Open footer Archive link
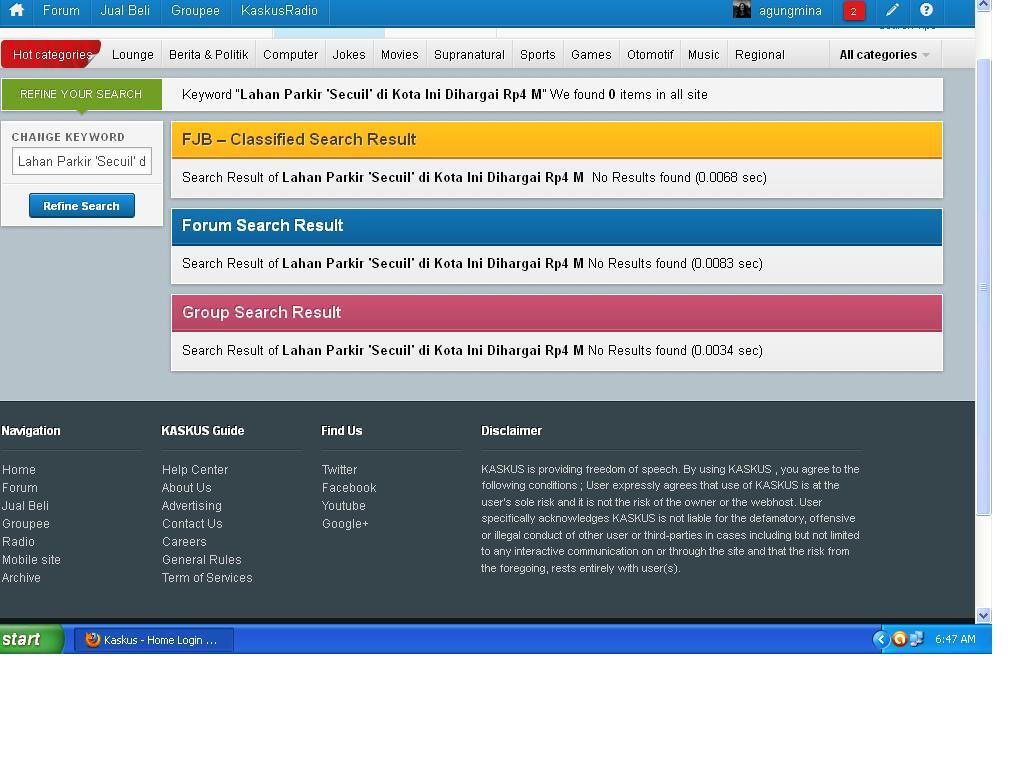The image size is (1024, 768). click(21, 577)
